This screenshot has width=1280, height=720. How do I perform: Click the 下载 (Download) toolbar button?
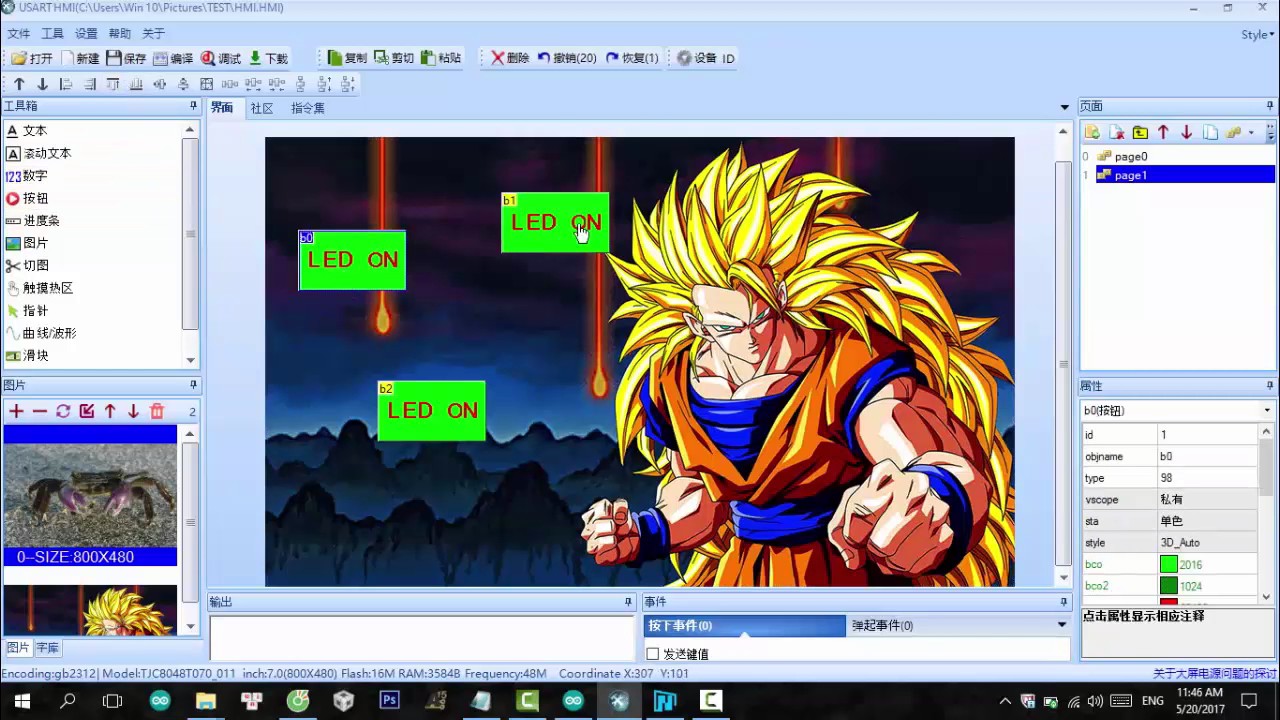(268, 58)
